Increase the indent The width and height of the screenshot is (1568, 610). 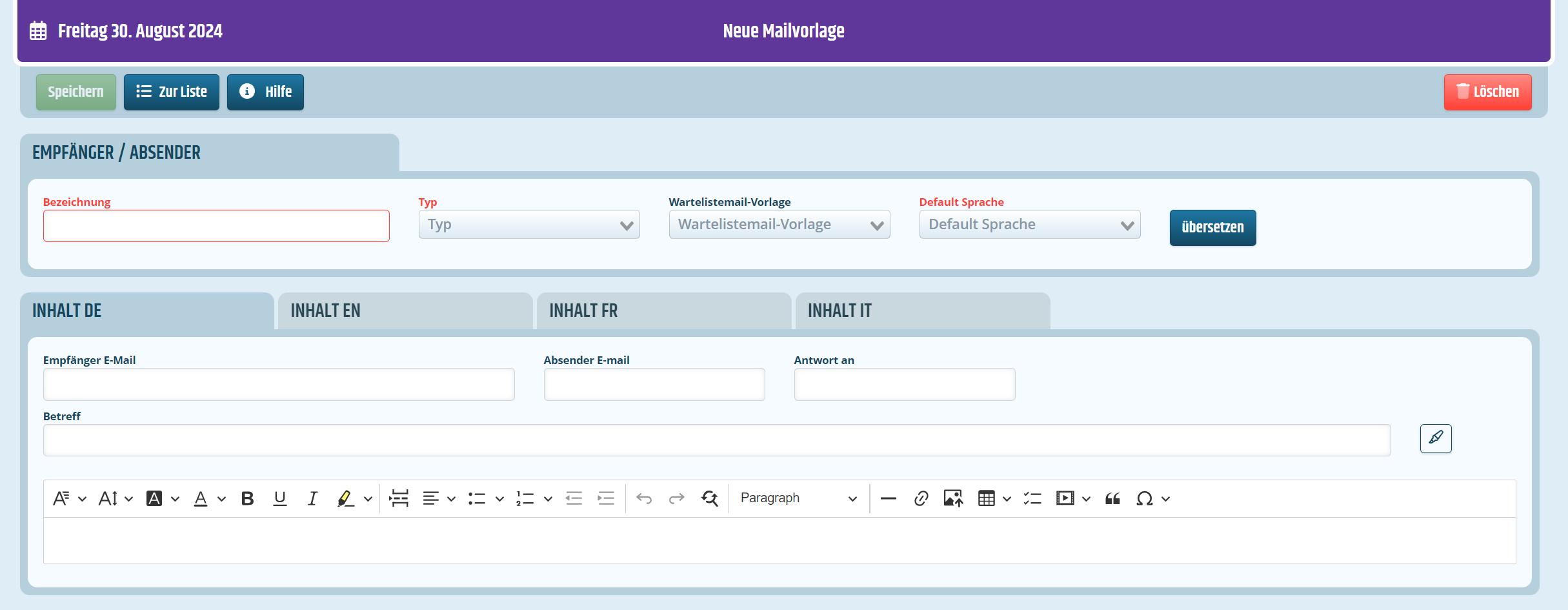[x=606, y=498]
